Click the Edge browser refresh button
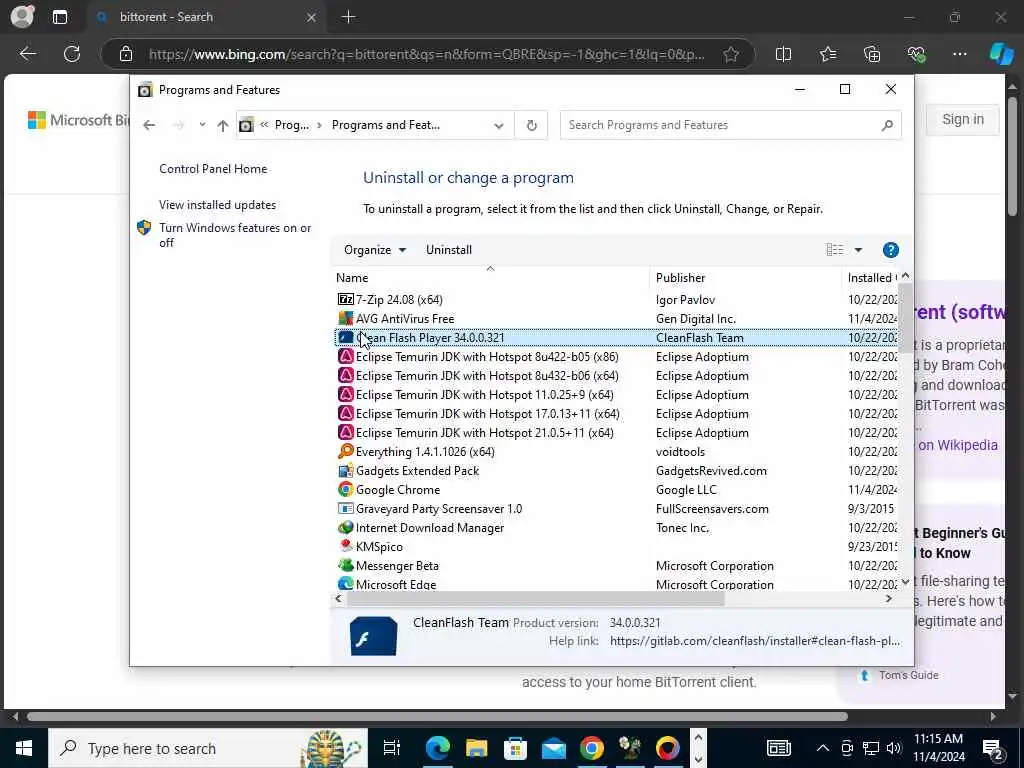 pyautogui.click(x=72, y=54)
